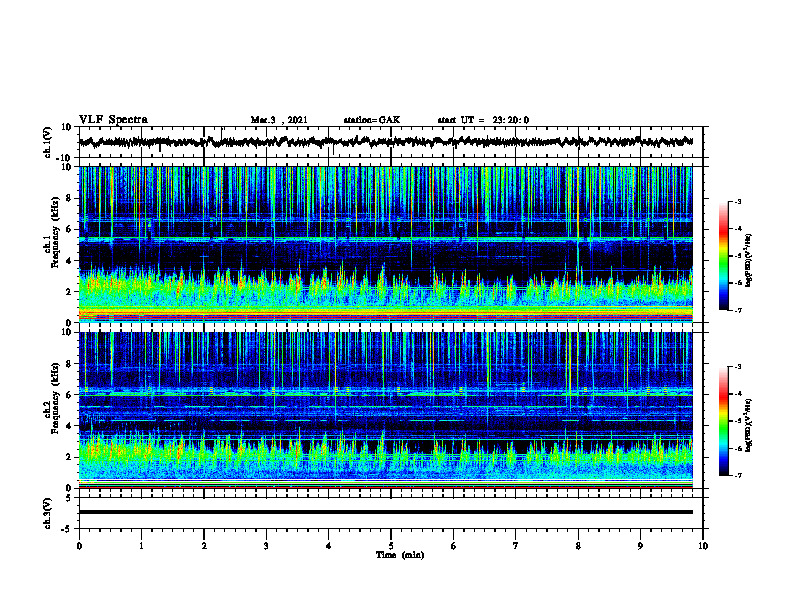Click the "-4" label on ch.2 colorbar

pos(737,394)
